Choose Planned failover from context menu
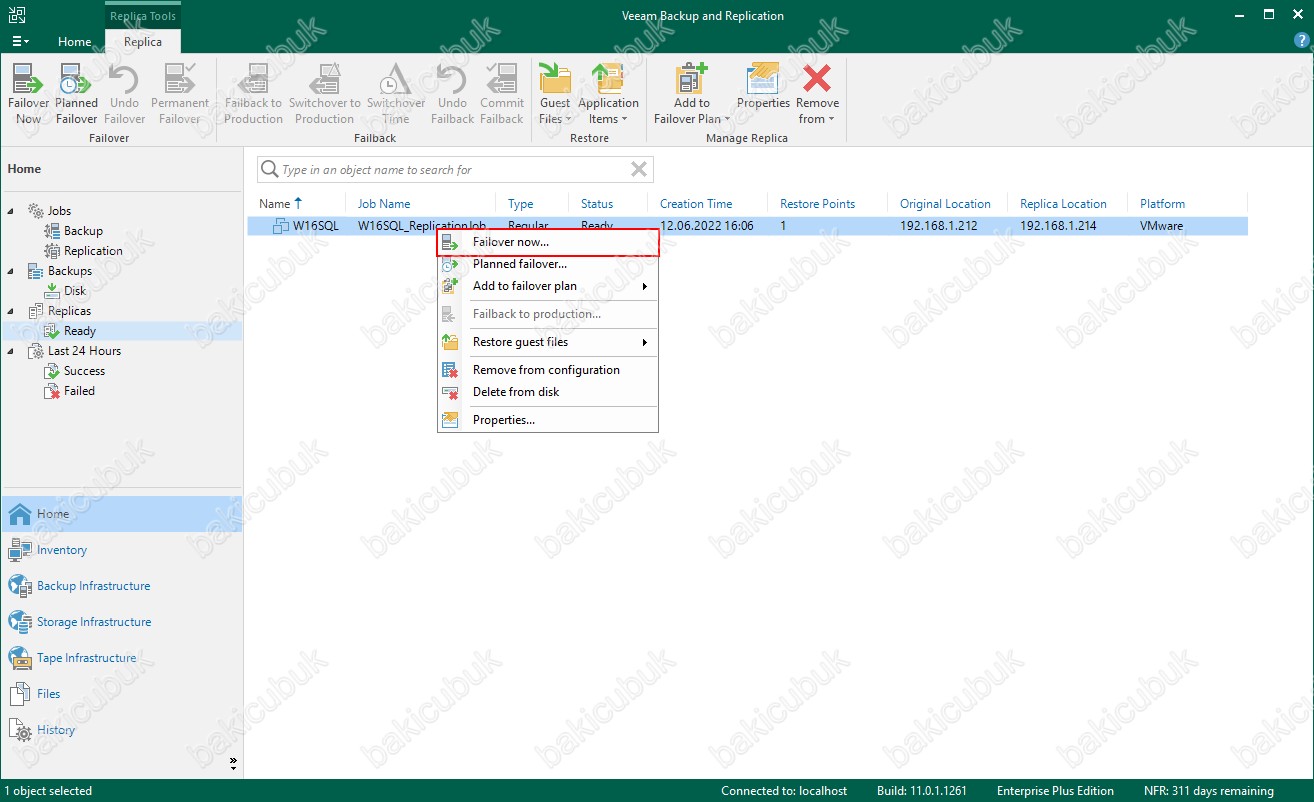This screenshot has height=802, width=1314. pyautogui.click(x=548, y=264)
